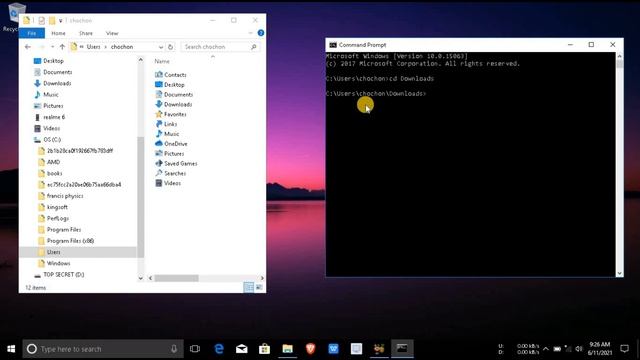Open the recent locations dropdown arrow

52,47
